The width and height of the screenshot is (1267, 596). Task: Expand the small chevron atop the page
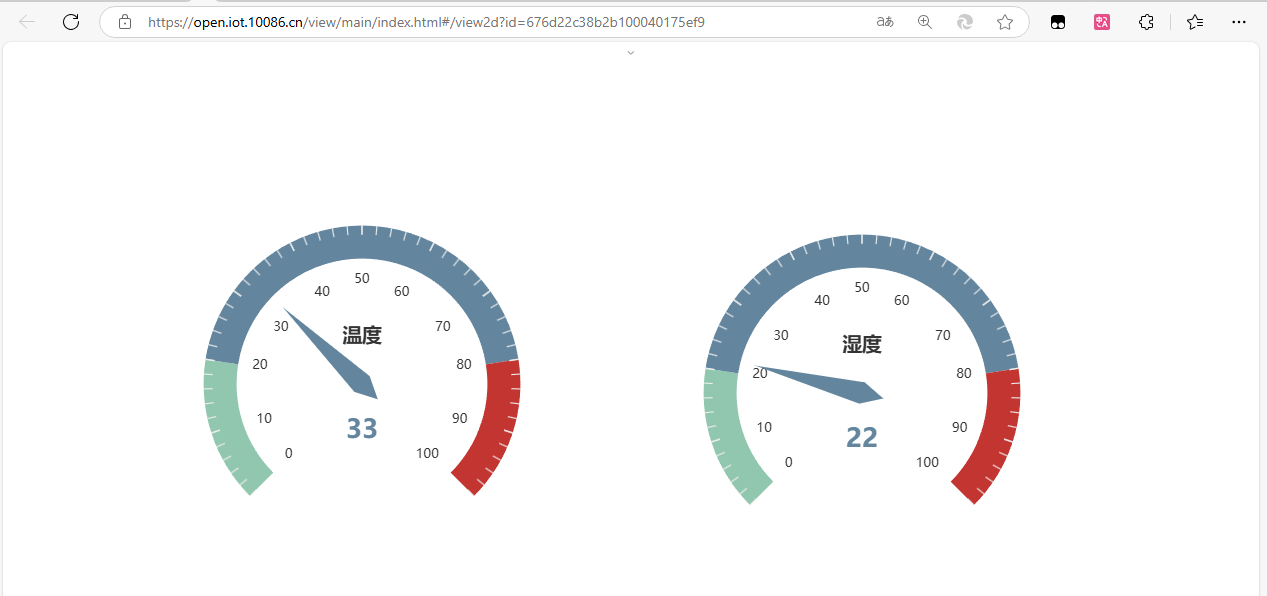tap(630, 52)
